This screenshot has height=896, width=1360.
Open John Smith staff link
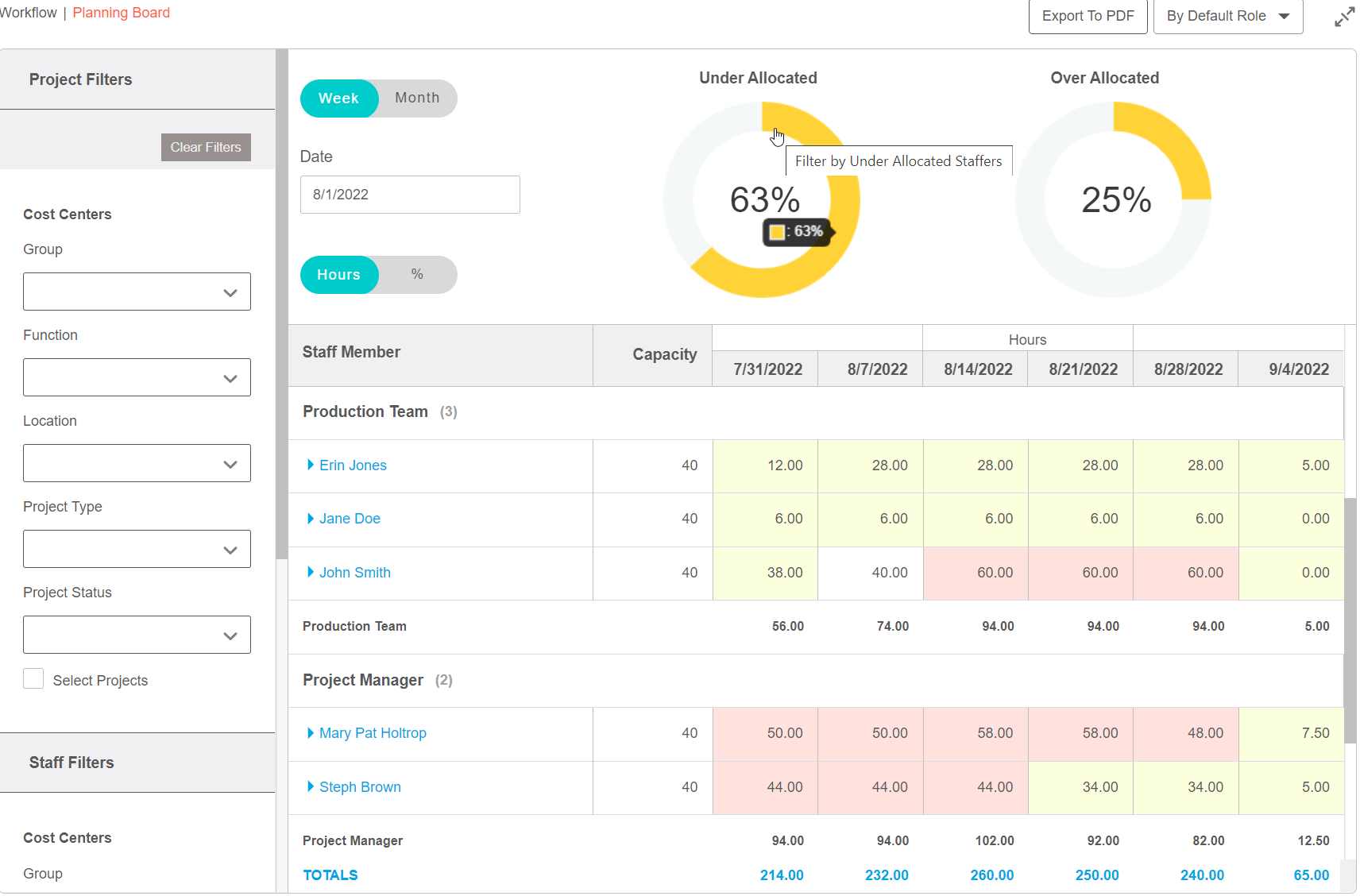pyautogui.click(x=355, y=573)
